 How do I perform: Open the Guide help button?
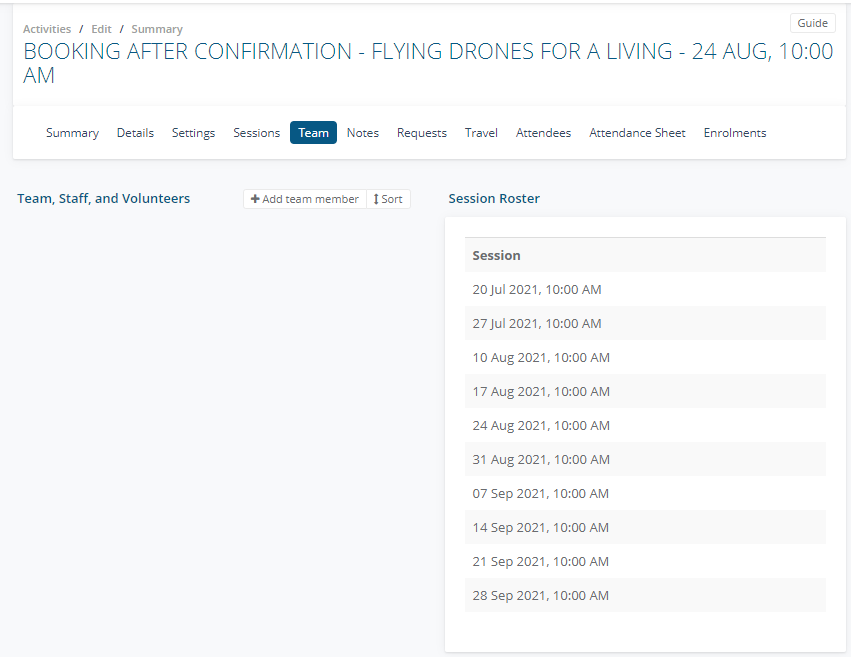812,23
